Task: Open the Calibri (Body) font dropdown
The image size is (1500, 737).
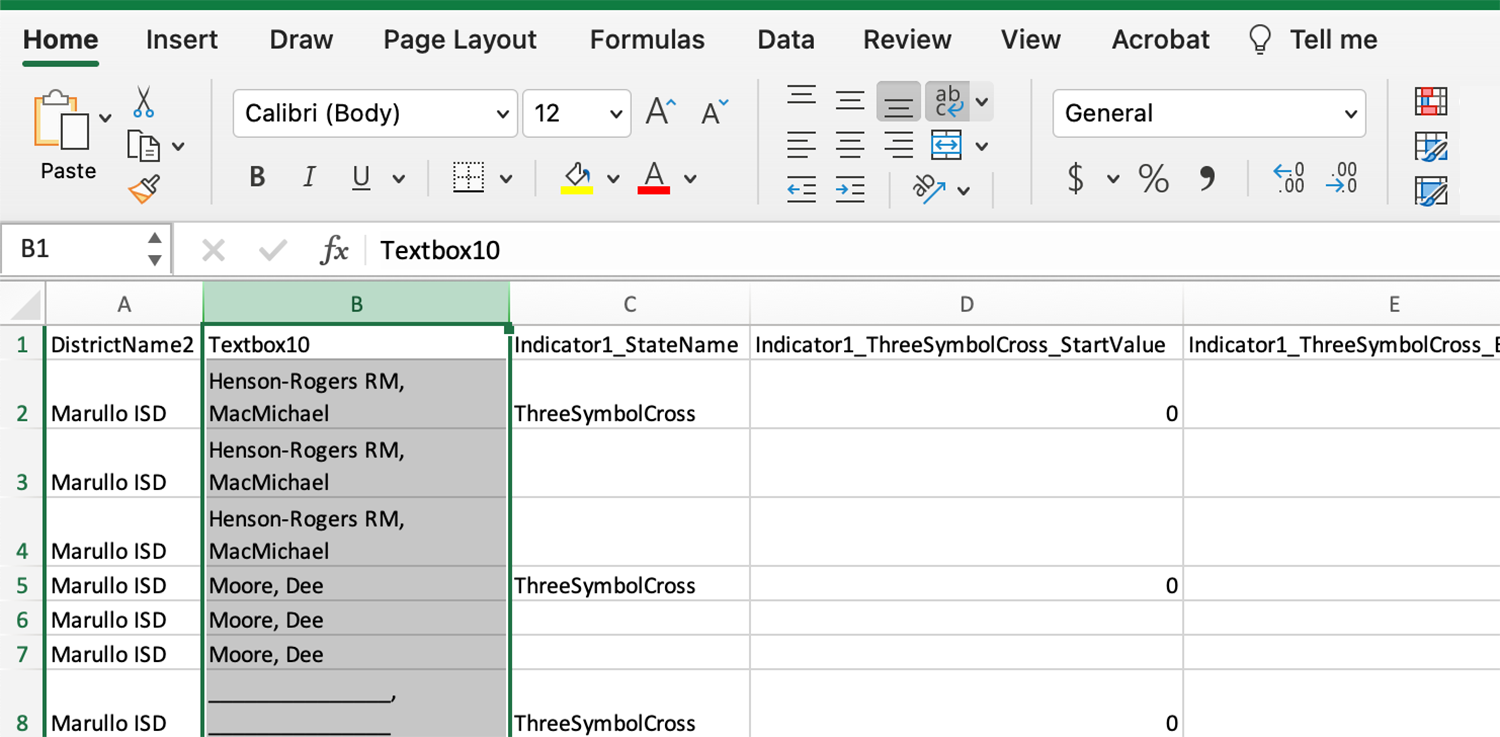Action: 504,114
